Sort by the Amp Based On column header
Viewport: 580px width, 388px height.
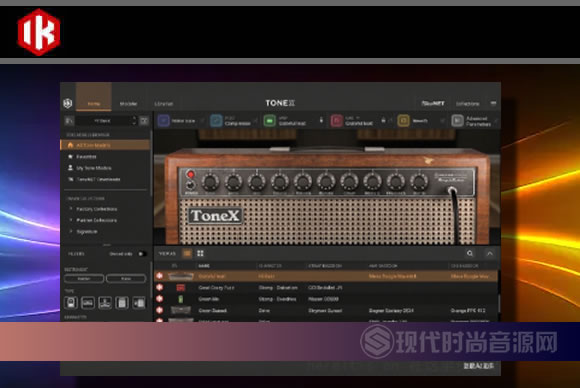click(x=383, y=266)
